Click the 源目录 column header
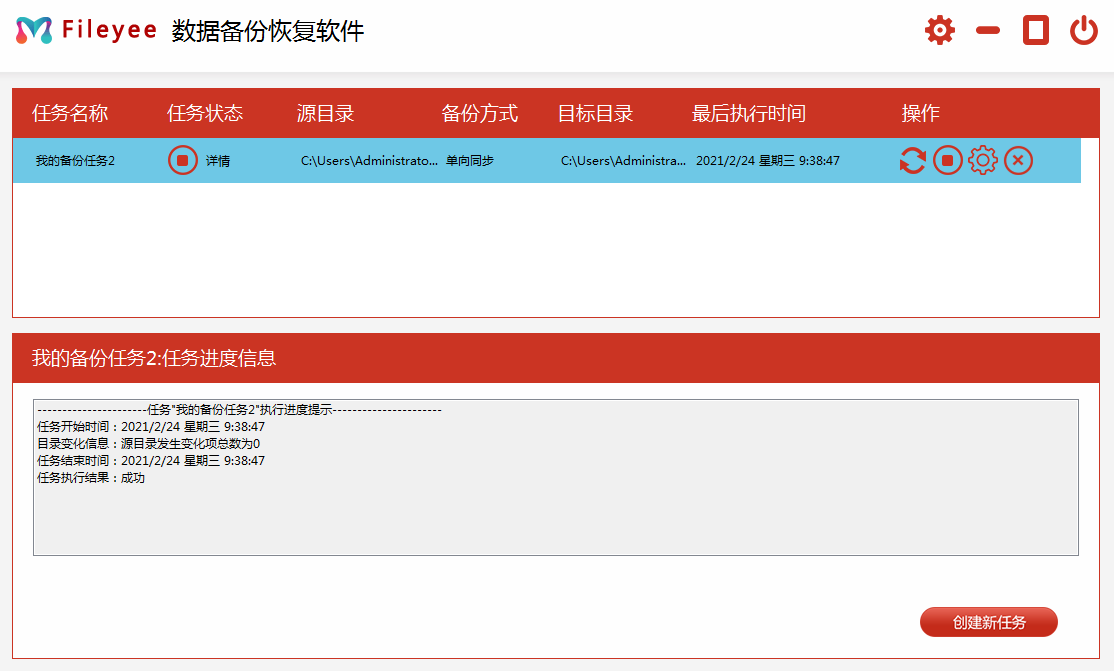The height and width of the screenshot is (671, 1114). [x=325, y=113]
